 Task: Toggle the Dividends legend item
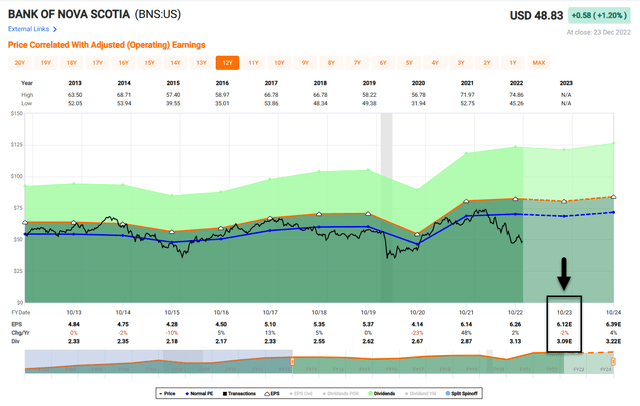382,393
